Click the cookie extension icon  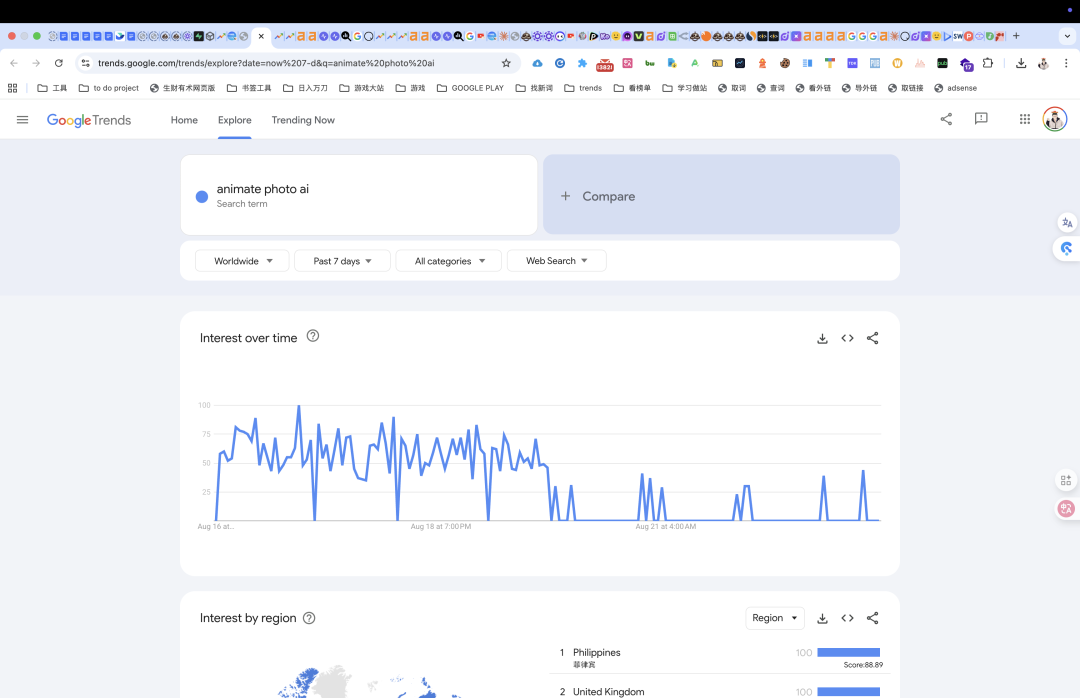pyautogui.click(x=785, y=63)
